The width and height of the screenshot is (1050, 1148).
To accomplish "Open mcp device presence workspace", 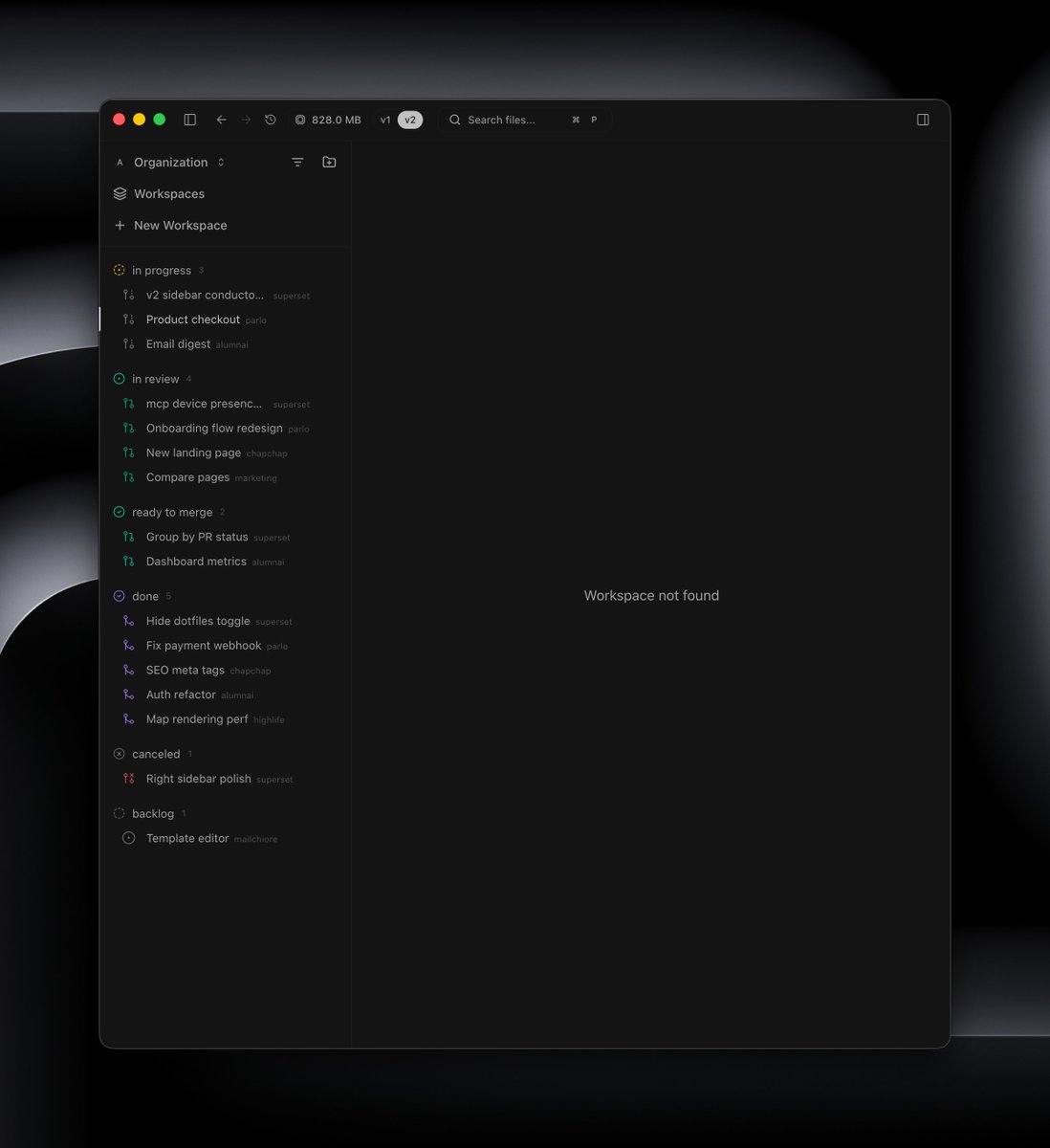I will pyautogui.click(x=225, y=404).
